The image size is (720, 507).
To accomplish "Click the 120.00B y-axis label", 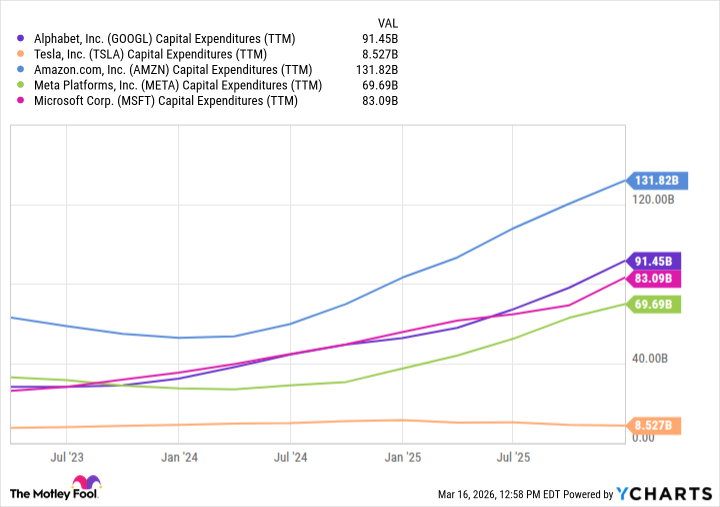I will (x=656, y=199).
